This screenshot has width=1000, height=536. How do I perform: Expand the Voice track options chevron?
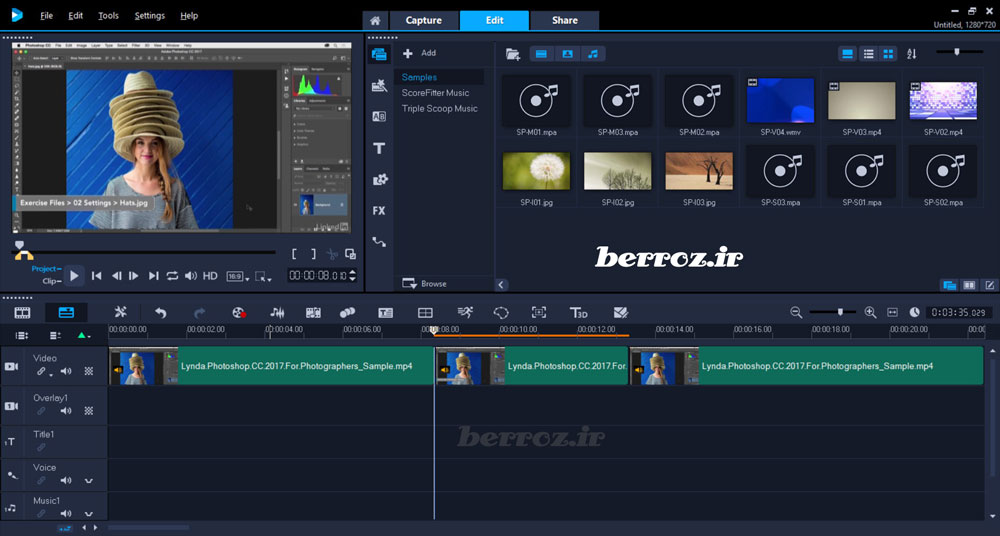(89, 481)
